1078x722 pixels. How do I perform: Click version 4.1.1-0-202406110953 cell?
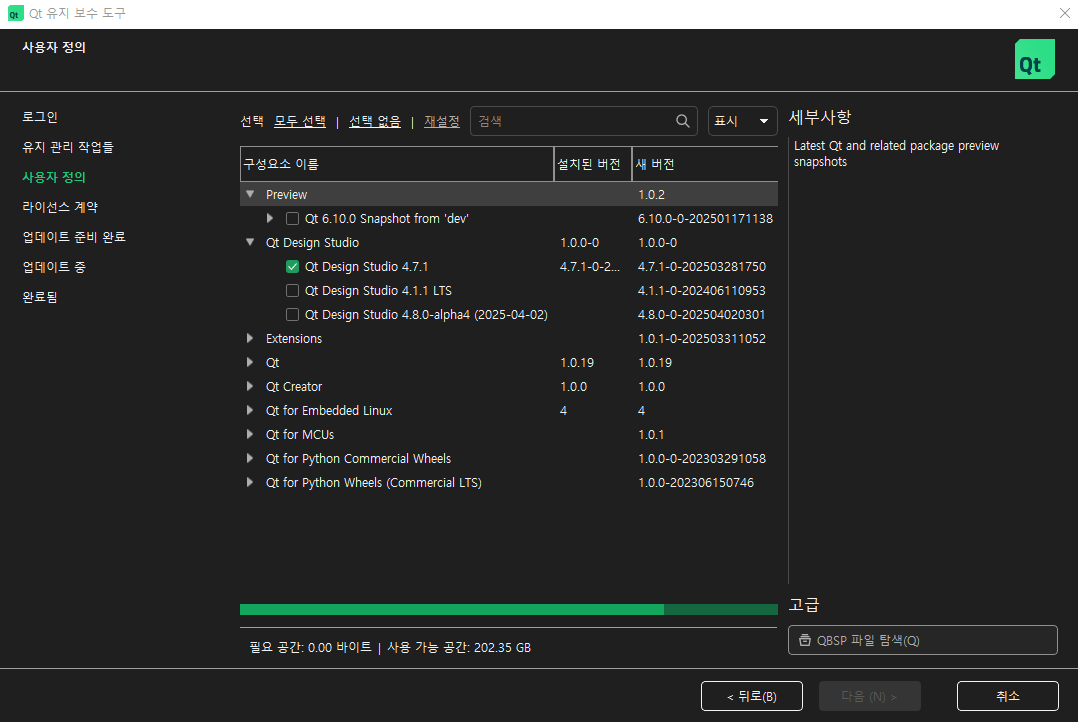[701, 291]
